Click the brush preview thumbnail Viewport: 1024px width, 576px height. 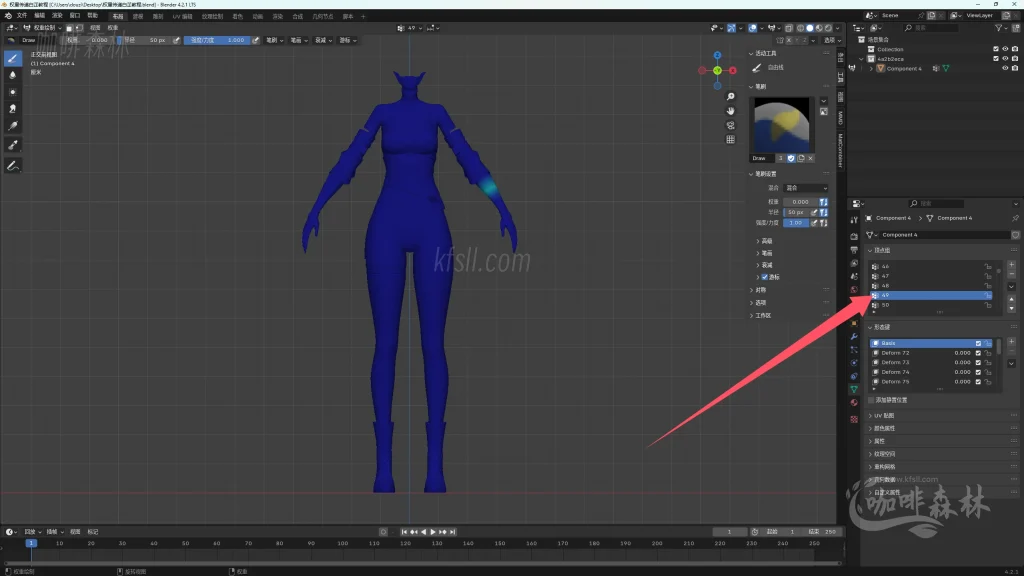[782, 125]
